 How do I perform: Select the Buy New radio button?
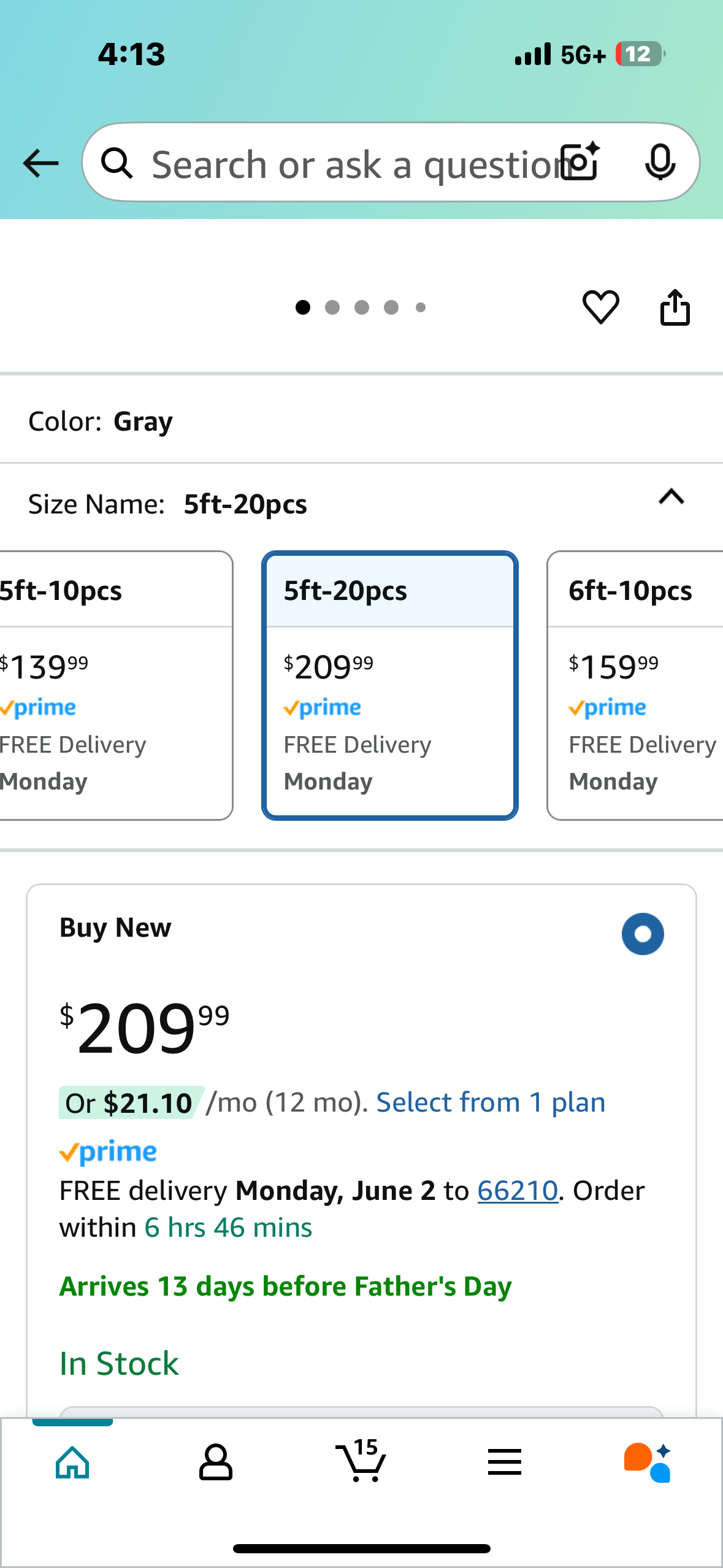(643, 934)
